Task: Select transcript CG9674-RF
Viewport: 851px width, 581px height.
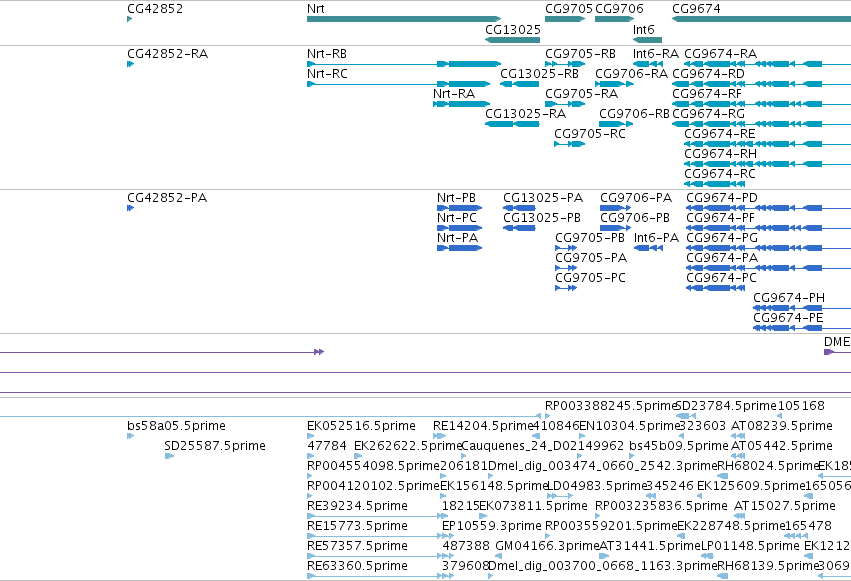Action: coord(761,104)
